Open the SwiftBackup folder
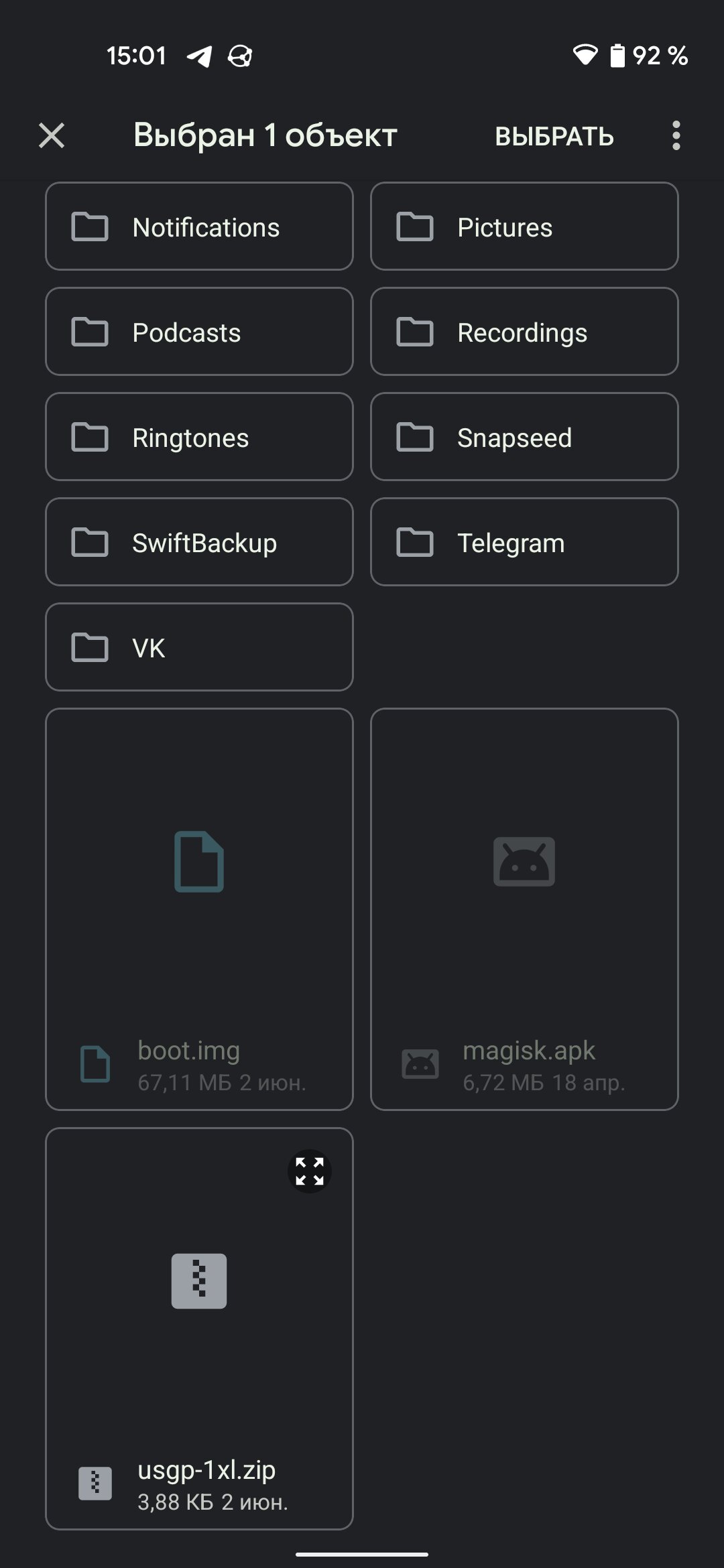The image size is (724, 1568). (199, 543)
